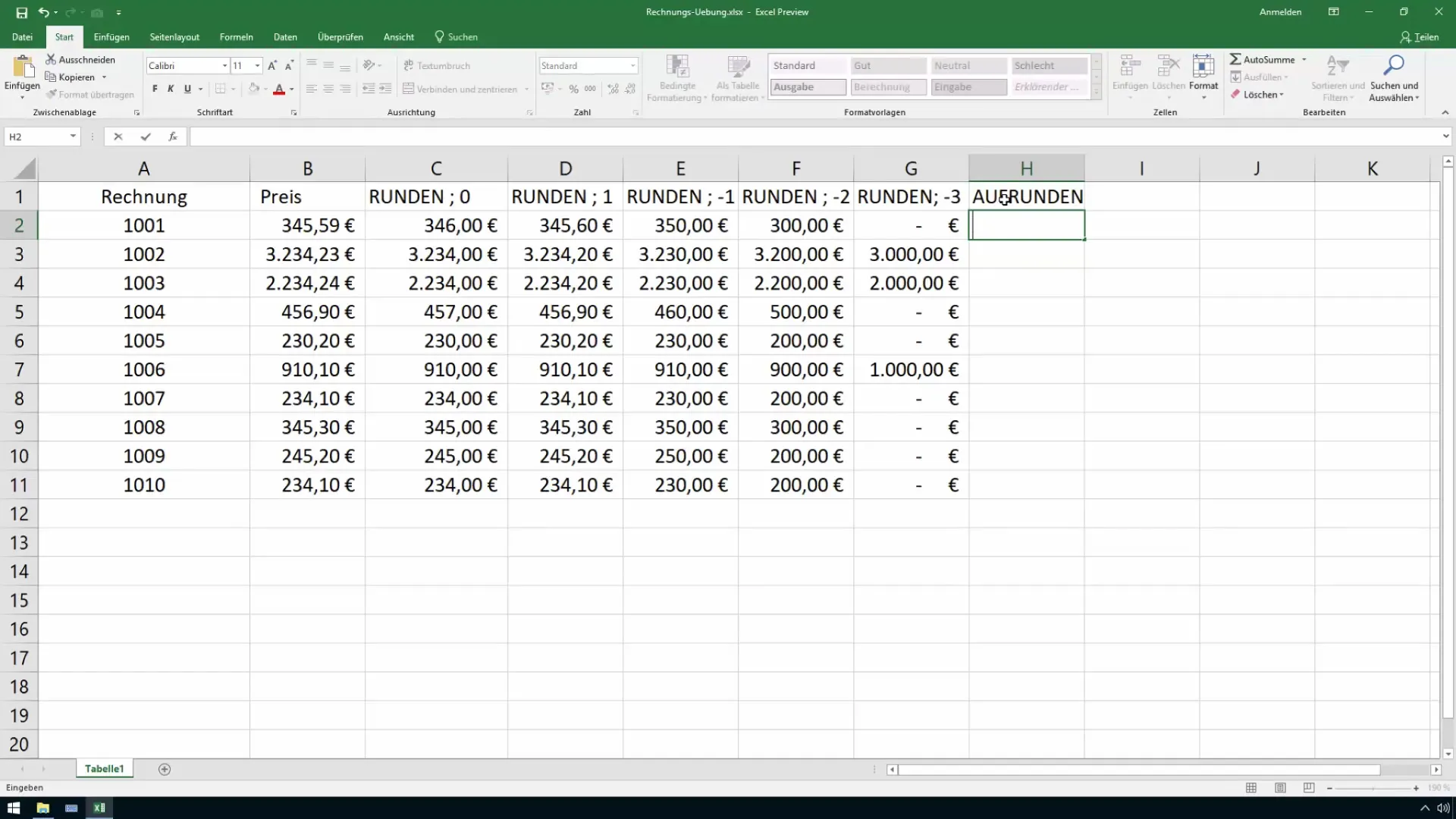
Task: Click the fill color bucket icon
Action: [254, 89]
